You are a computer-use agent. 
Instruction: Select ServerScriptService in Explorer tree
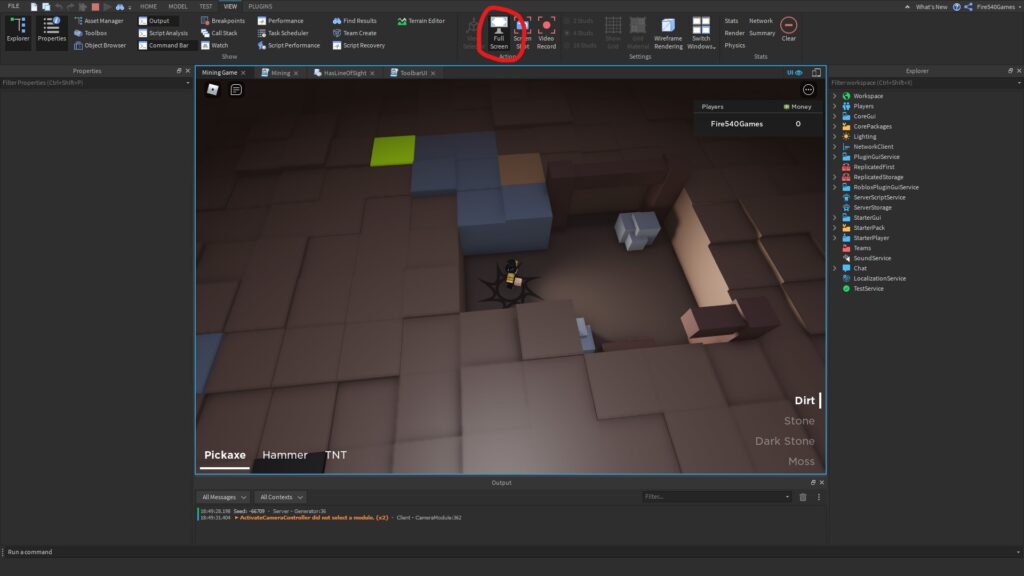coord(880,197)
